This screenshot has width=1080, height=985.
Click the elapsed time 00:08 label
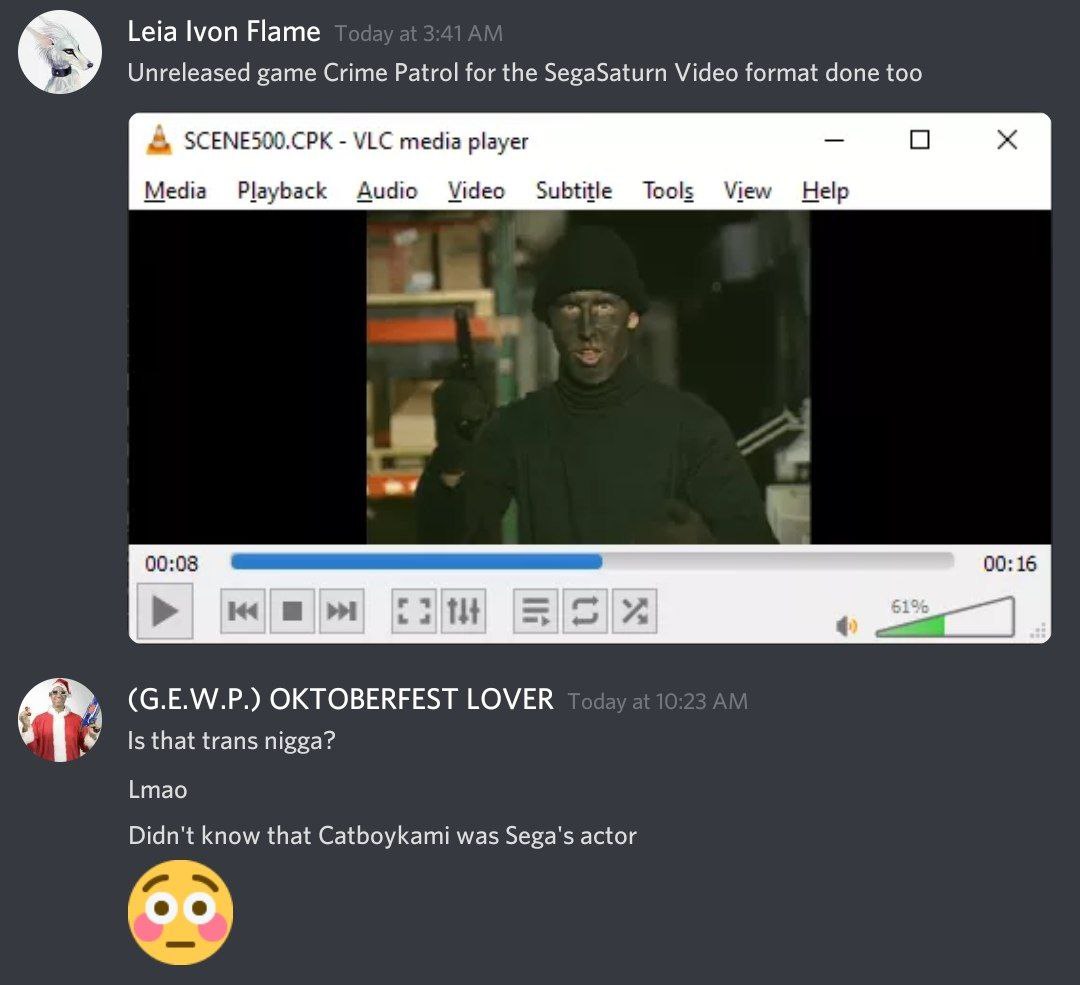tap(172, 563)
